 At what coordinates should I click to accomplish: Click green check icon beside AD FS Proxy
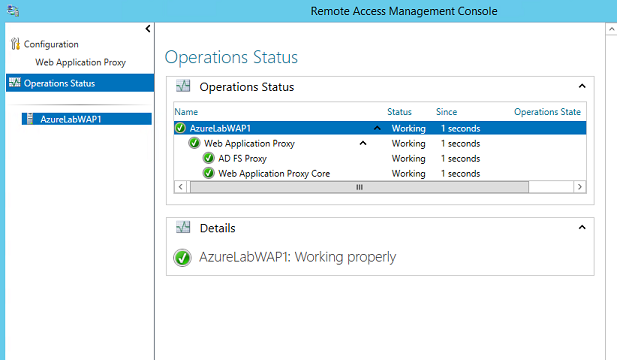(209, 158)
